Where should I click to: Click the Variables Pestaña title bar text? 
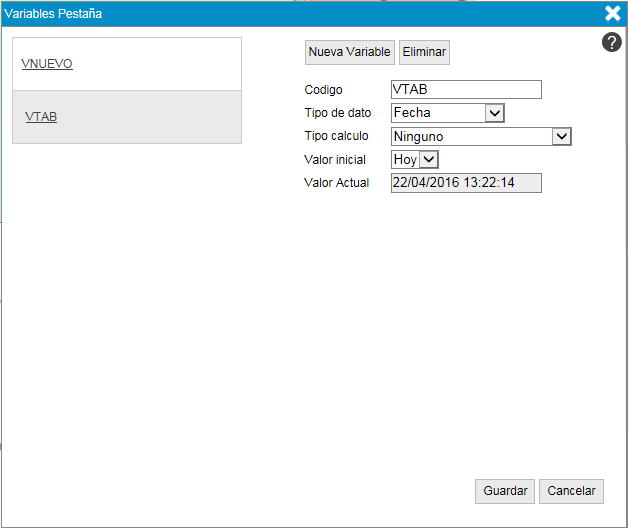tap(53, 14)
